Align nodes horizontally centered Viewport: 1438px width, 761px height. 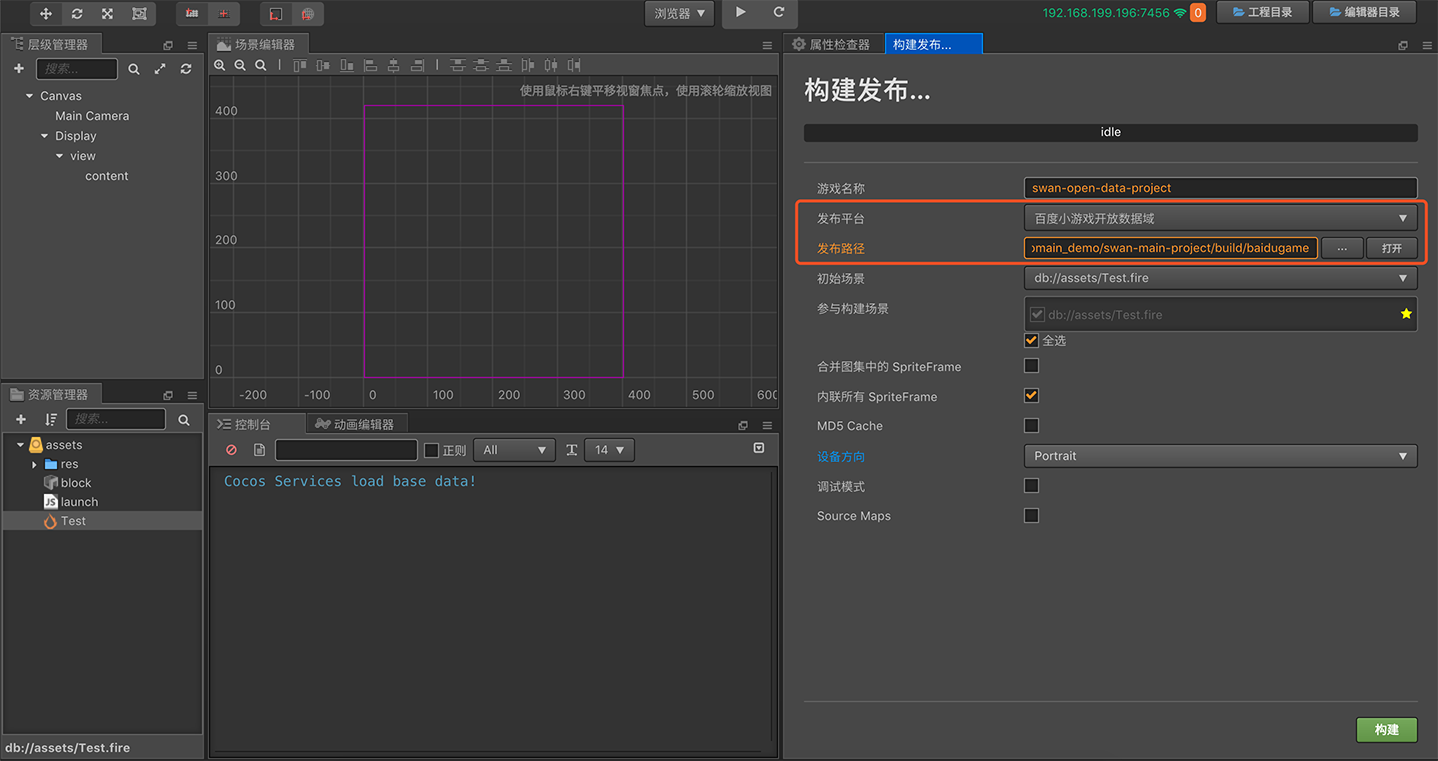click(394, 65)
